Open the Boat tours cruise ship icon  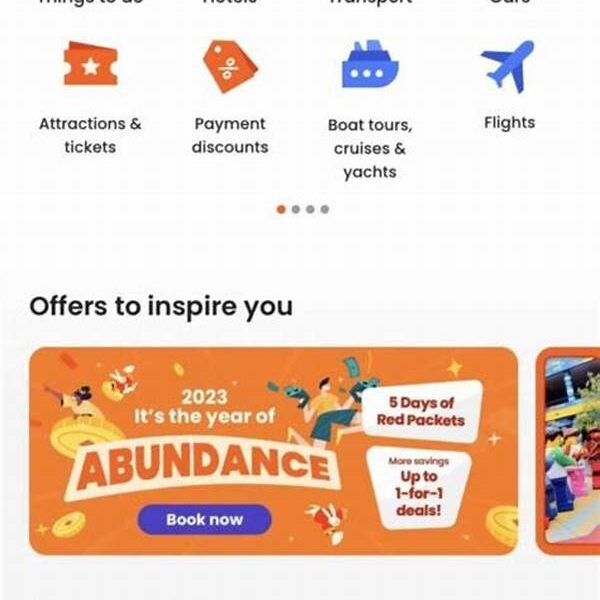pos(370,64)
